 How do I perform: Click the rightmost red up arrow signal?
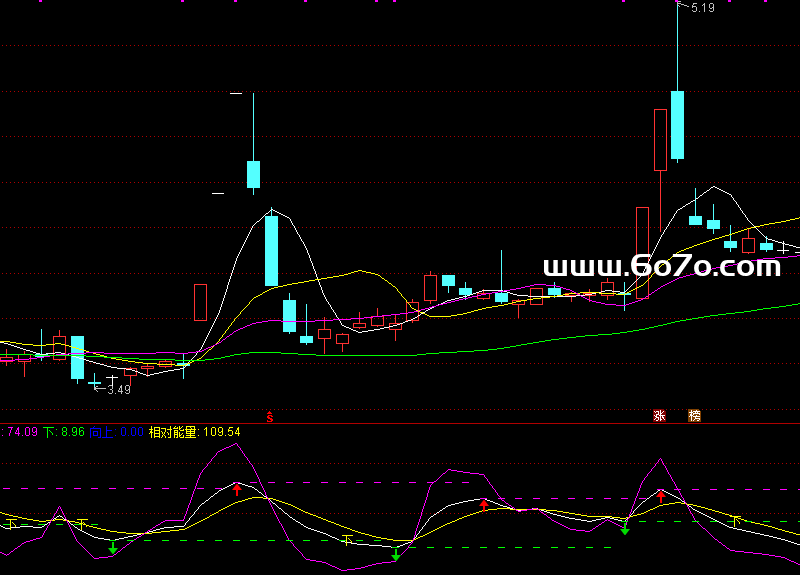(660, 496)
